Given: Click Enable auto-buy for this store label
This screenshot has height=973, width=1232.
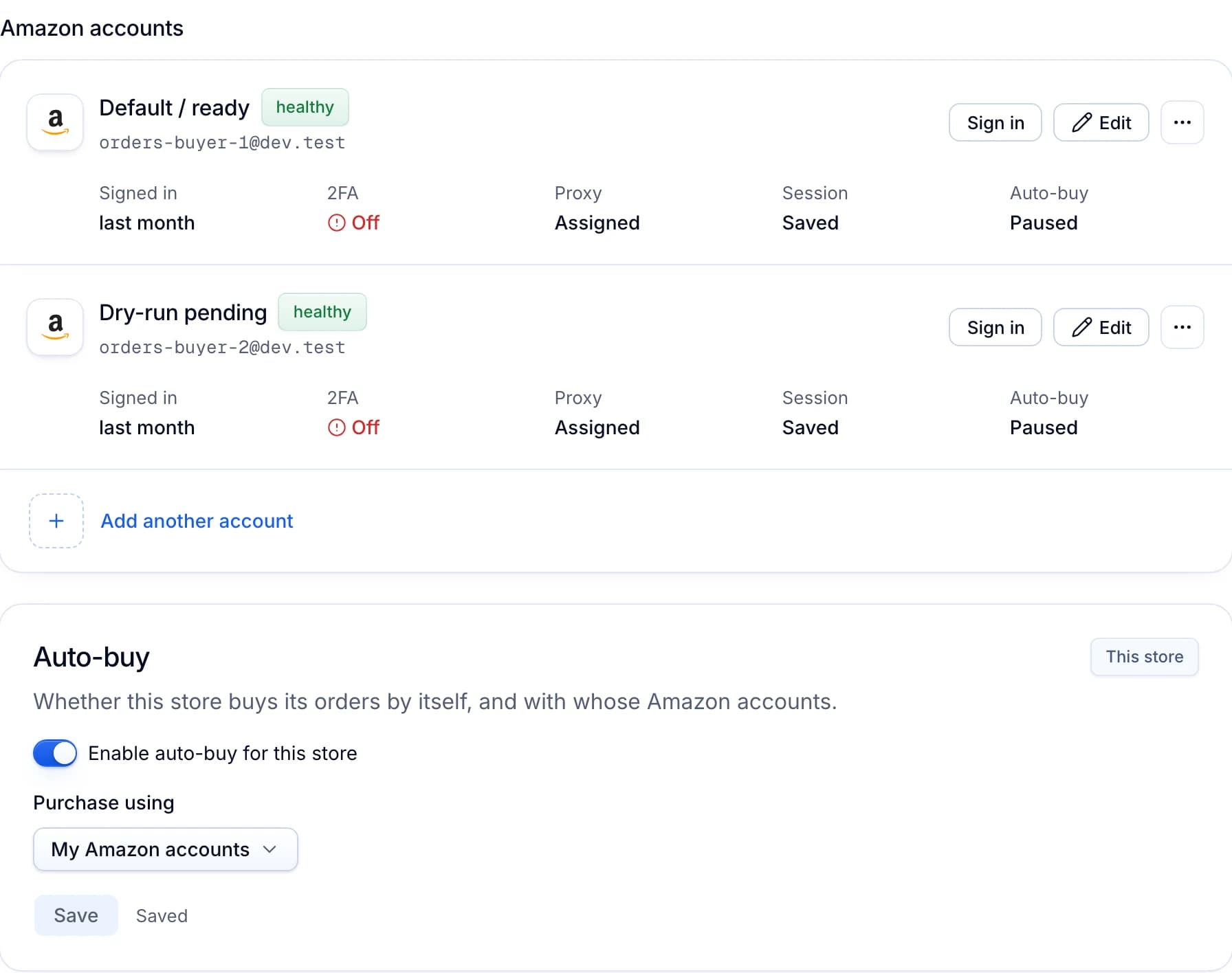Looking at the screenshot, I should (222, 753).
